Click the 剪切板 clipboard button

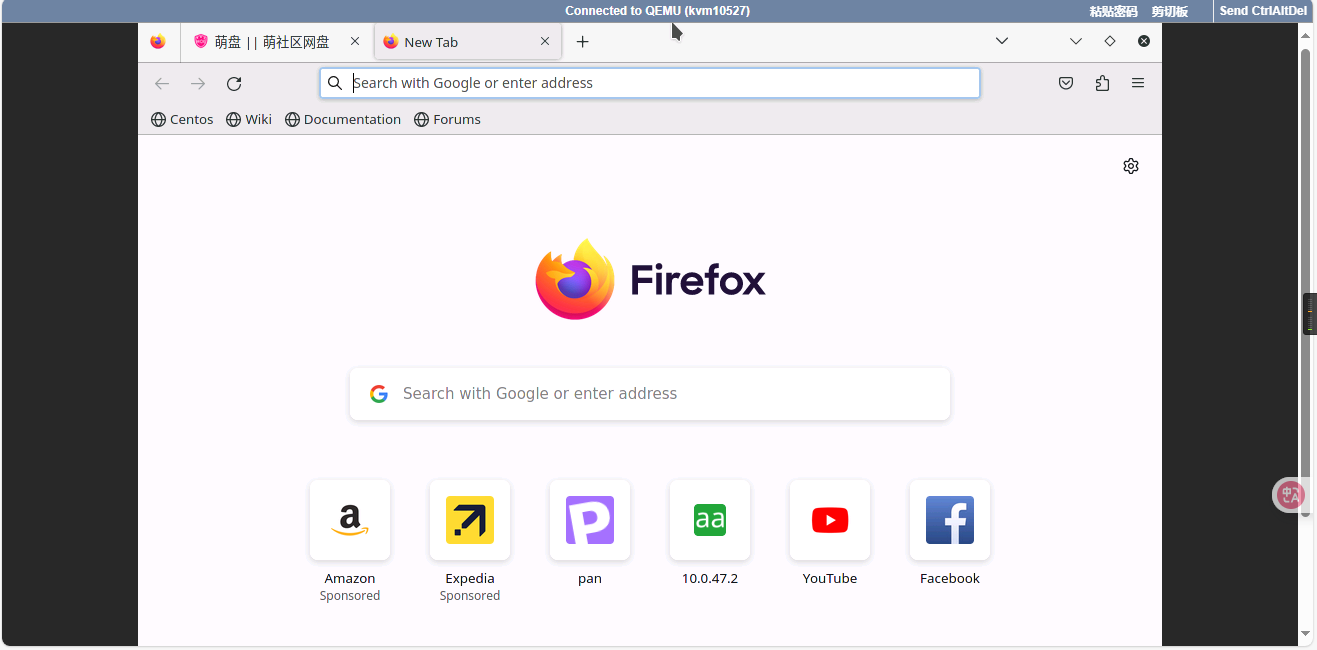click(x=1170, y=11)
